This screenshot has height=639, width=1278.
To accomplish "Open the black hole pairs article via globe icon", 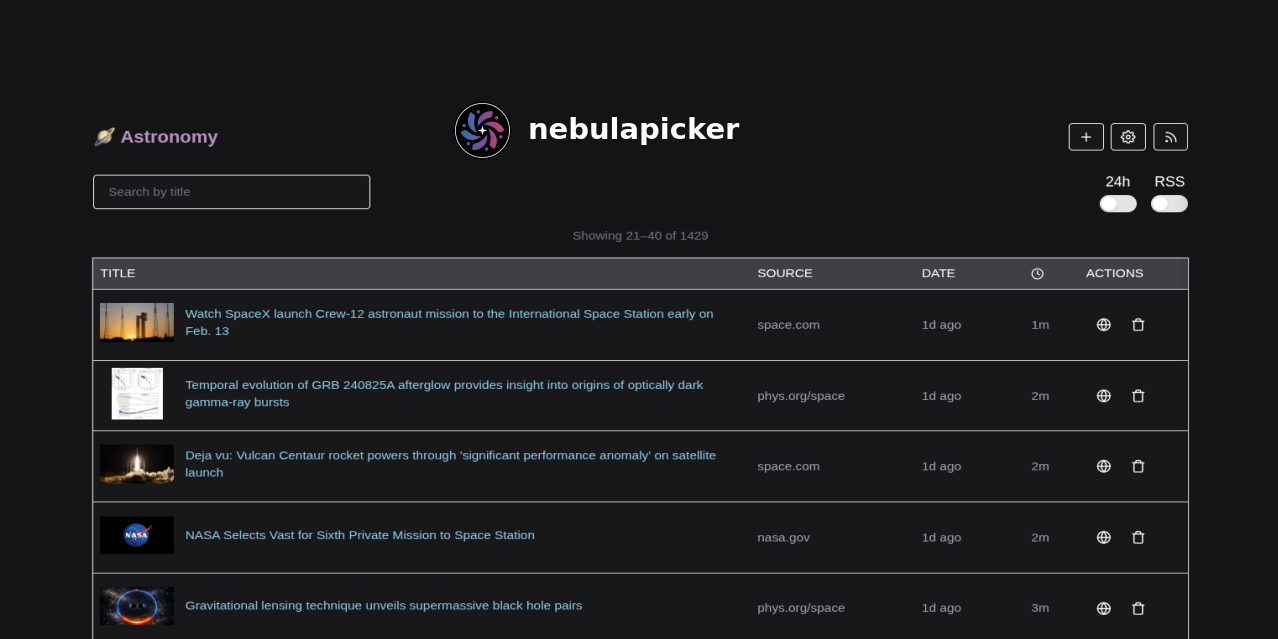I will pos(1103,608).
